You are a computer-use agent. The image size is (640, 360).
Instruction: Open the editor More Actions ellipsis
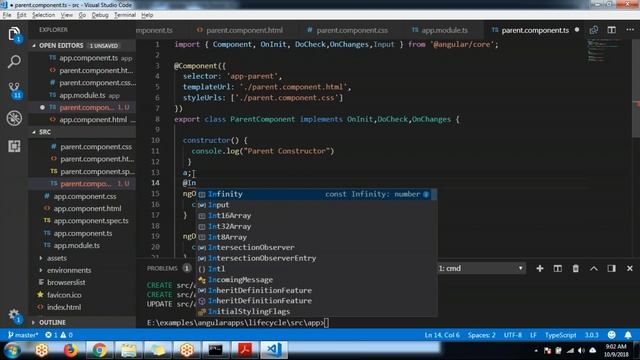[x=630, y=30]
